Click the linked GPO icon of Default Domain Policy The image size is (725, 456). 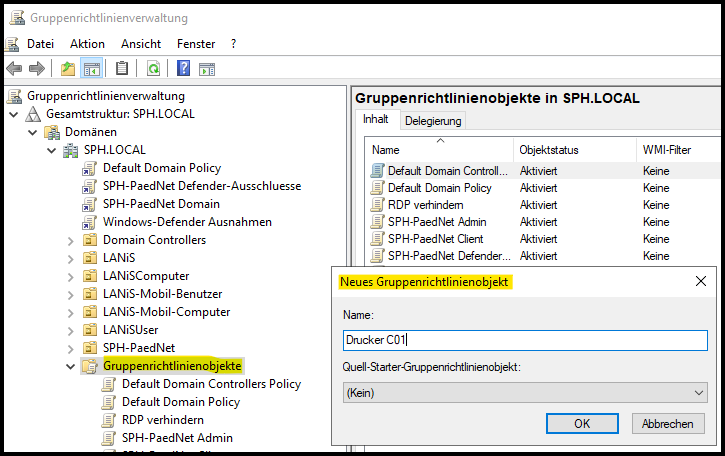click(x=89, y=168)
